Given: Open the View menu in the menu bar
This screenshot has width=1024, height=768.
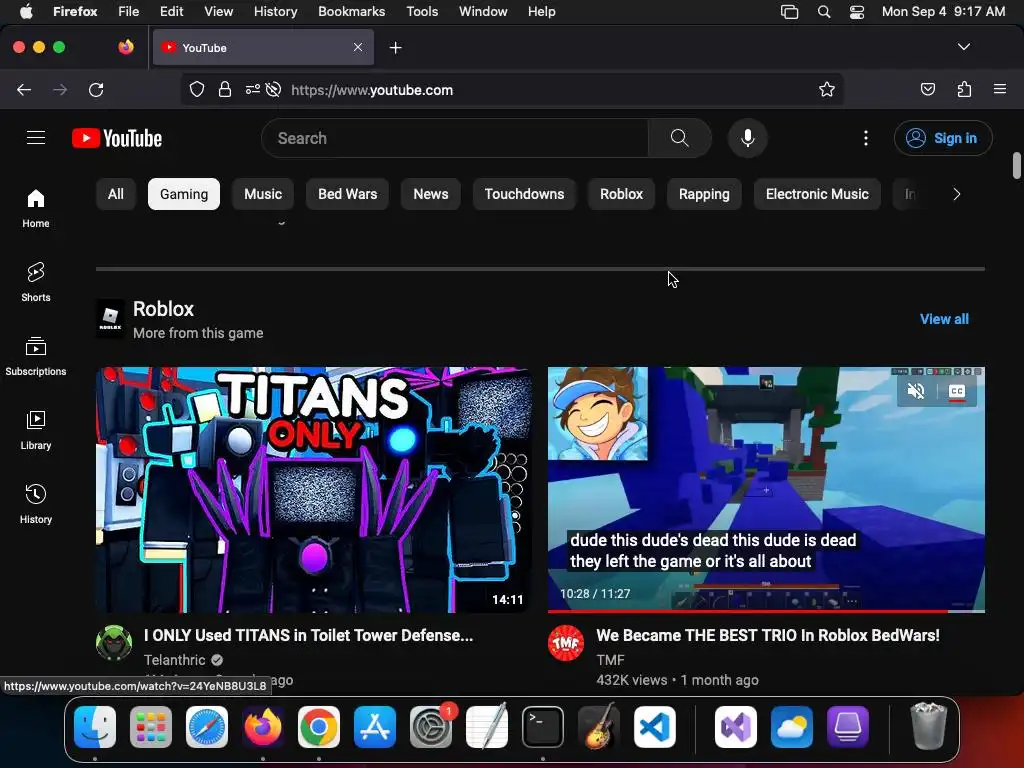Looking at the screenshot, I should [x=218, y=12].
